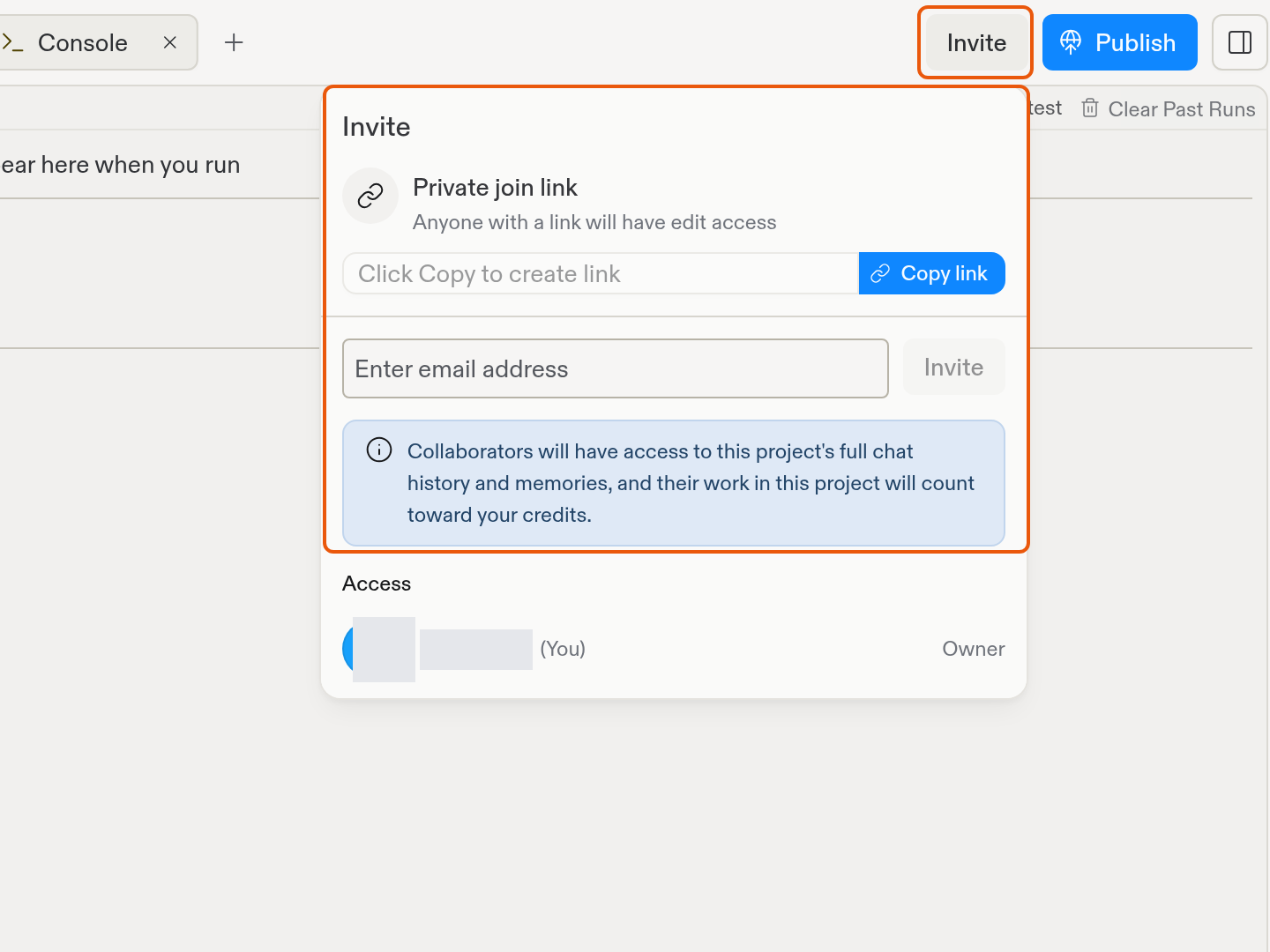Click the Copy link button
Screen dimensions: 1270x952
(931, 273)
